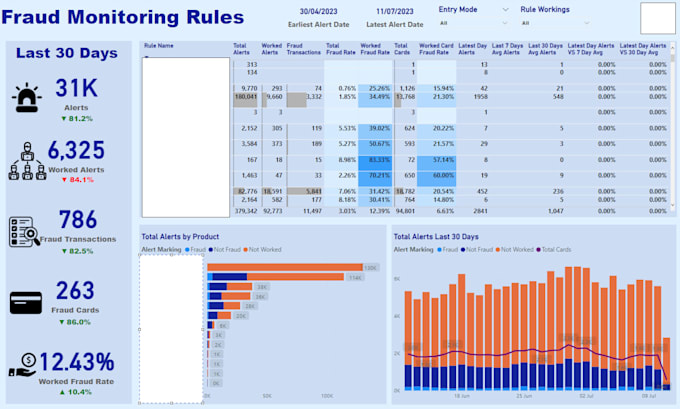Image resolution: width=680 pixels, height=409 pixels.
Task: Sort by Latest Day Alerts column header
Action: pyautogui.click(x=472, y=49)
